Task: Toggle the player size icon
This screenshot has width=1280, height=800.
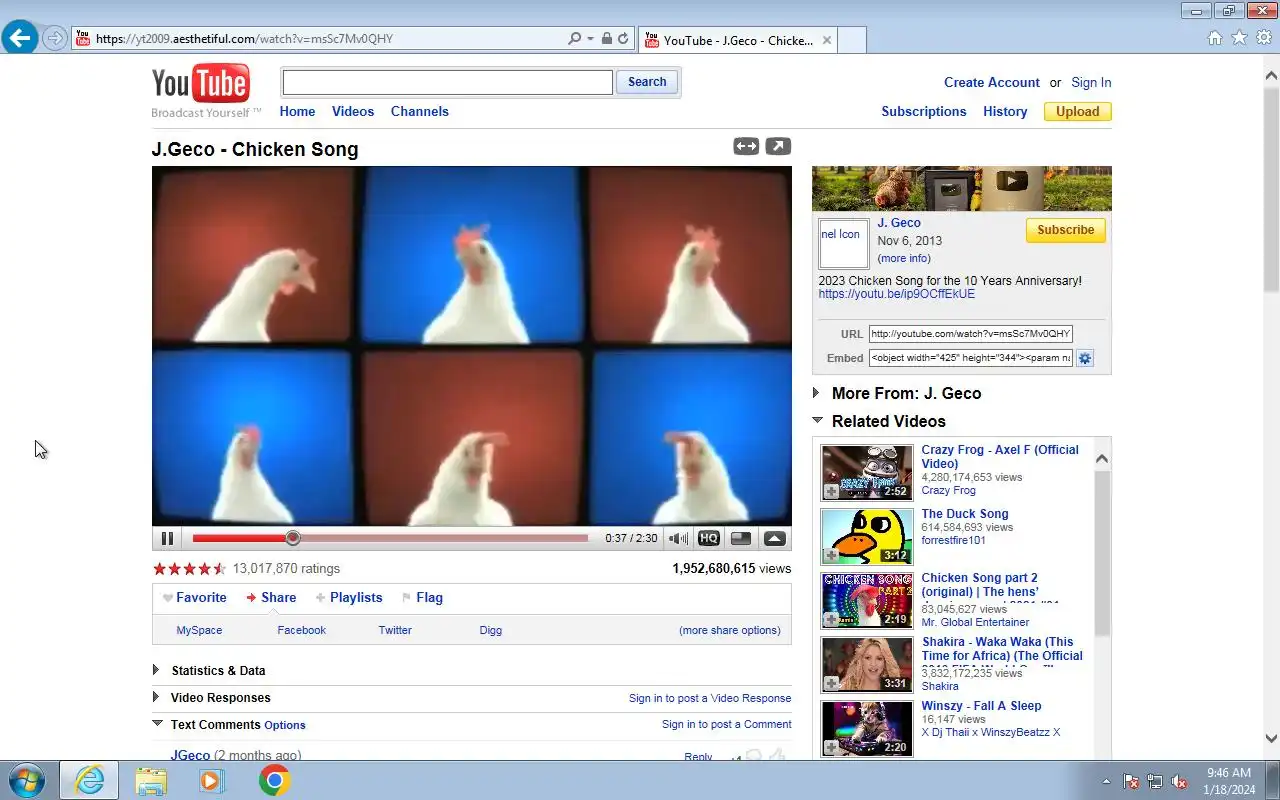Action: click(741, 538)
